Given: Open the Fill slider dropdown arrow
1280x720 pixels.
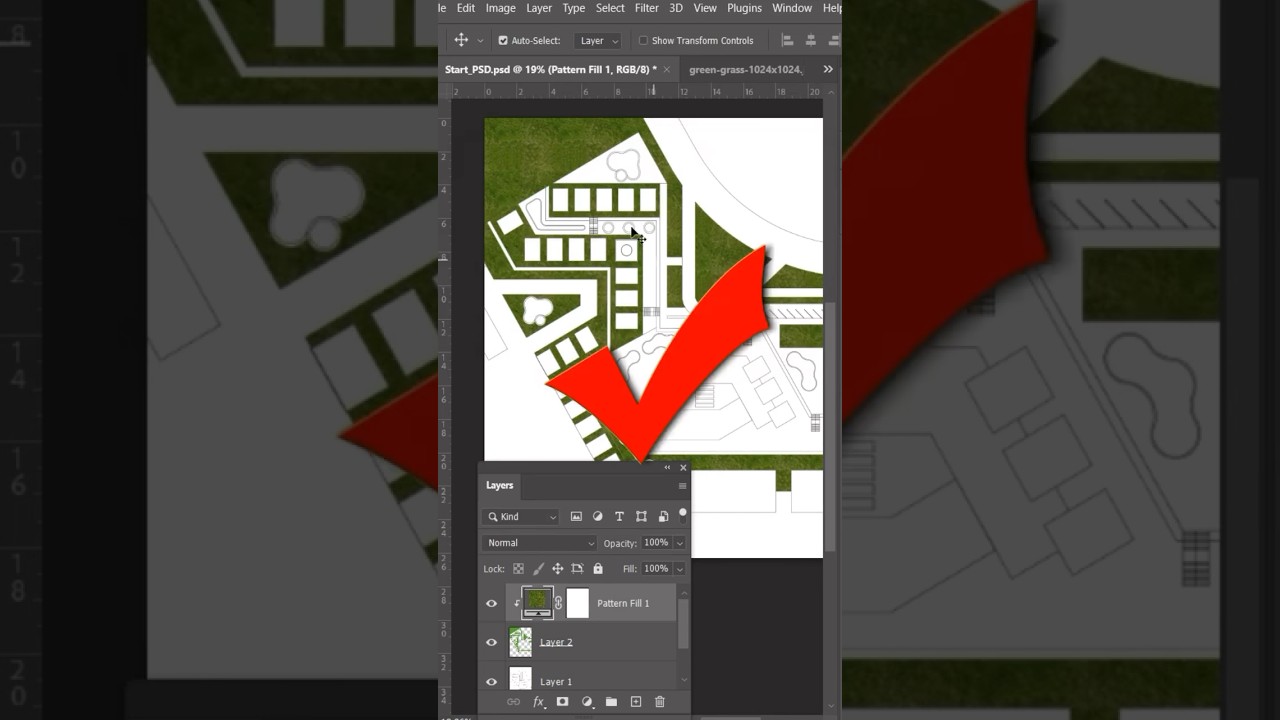Looking at the screenshot, I should point(680,569).
